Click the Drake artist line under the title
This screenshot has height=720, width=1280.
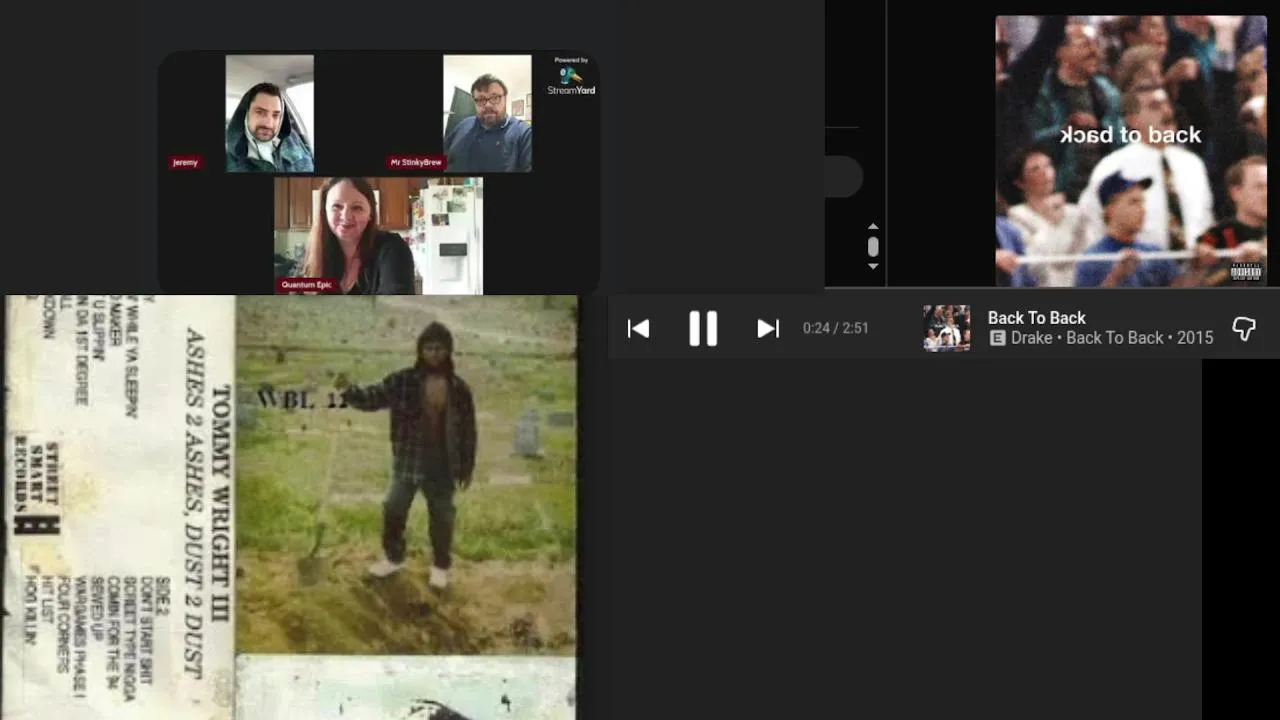(x=1111, y=338)
